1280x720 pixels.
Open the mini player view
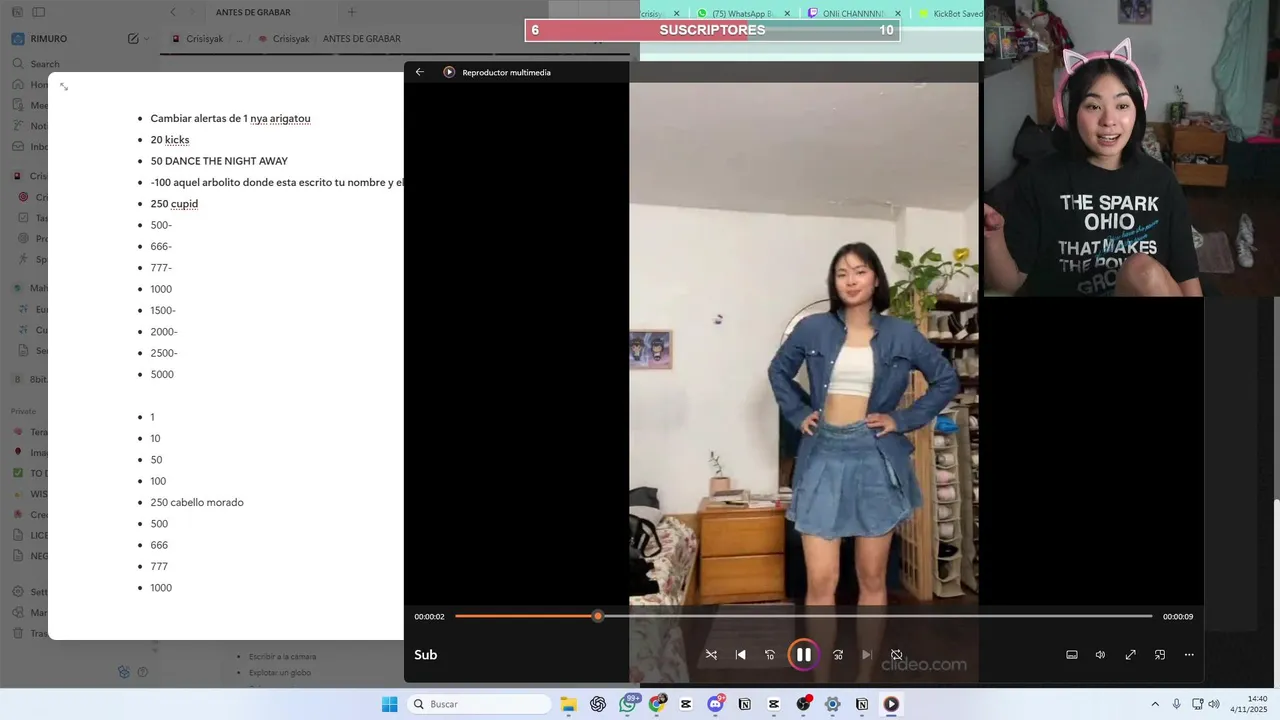click(1160, 655)
